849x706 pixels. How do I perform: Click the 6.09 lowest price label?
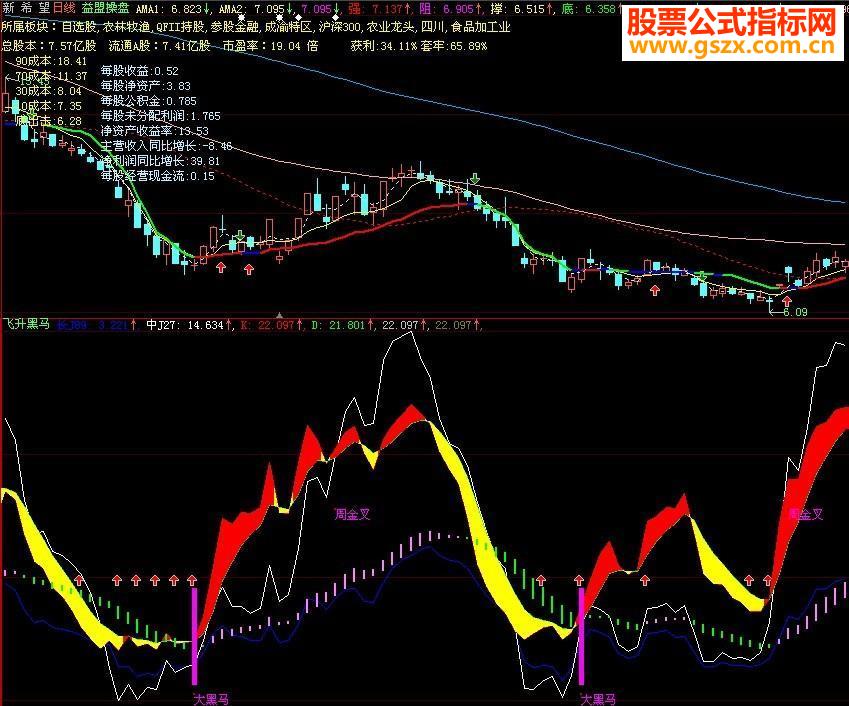point(795,312)
